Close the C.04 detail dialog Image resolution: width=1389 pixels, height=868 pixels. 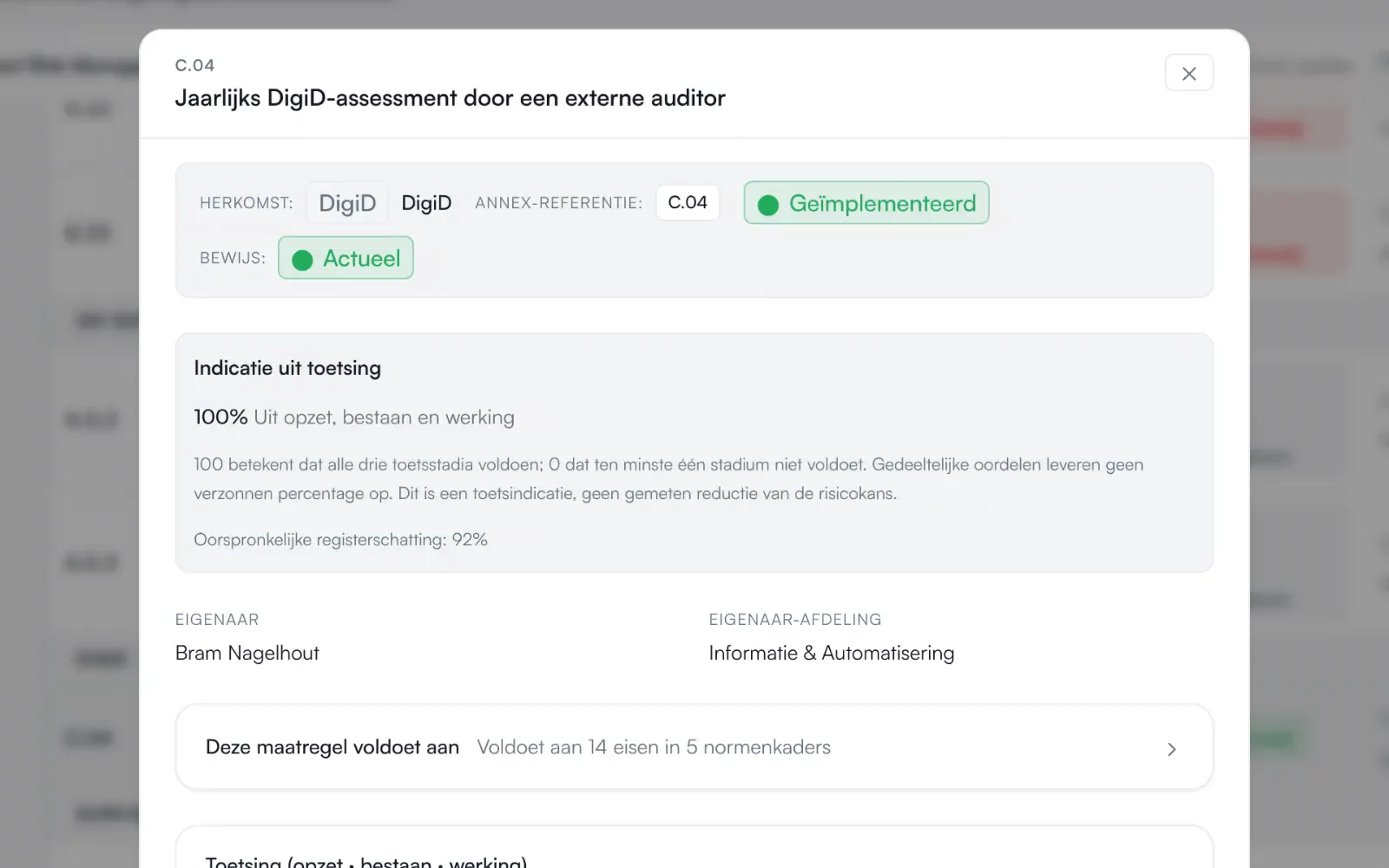[x=1188, y=73]
